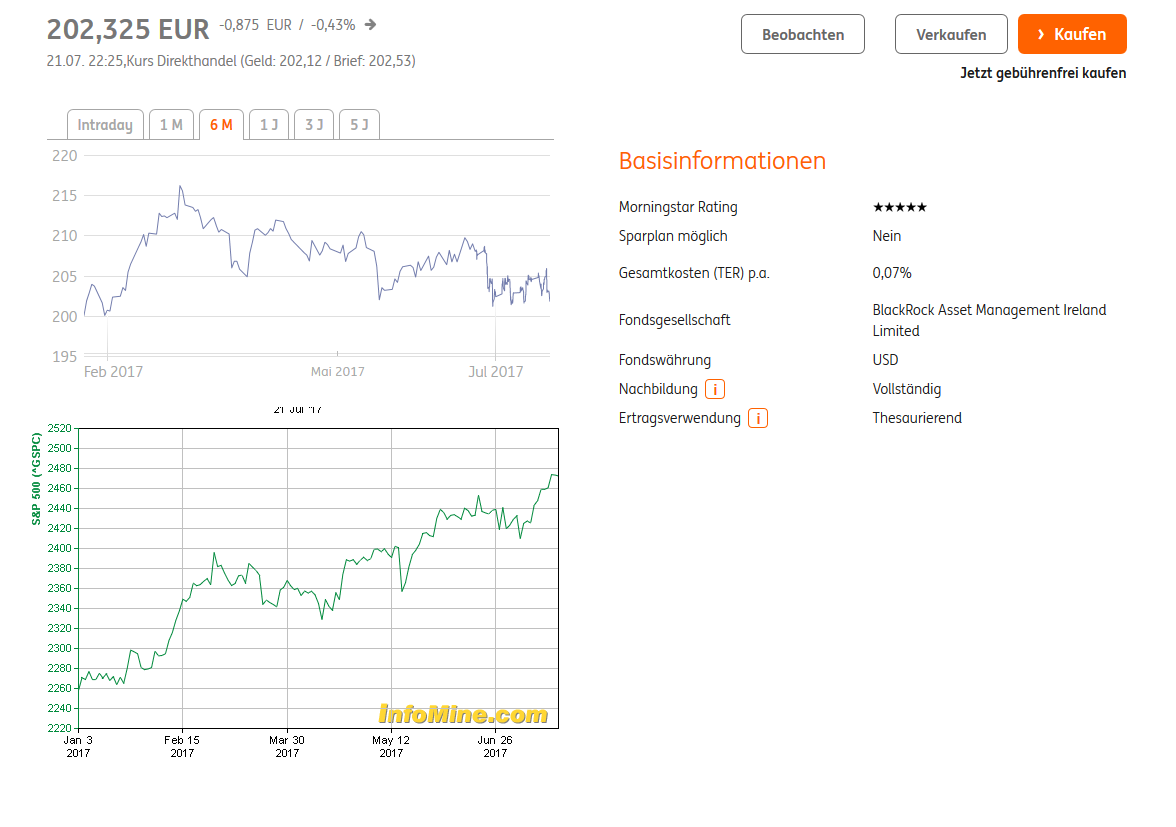Click the Basisinformationen heading
Viewport: 1176px width, 827px height.
[722, 161]
